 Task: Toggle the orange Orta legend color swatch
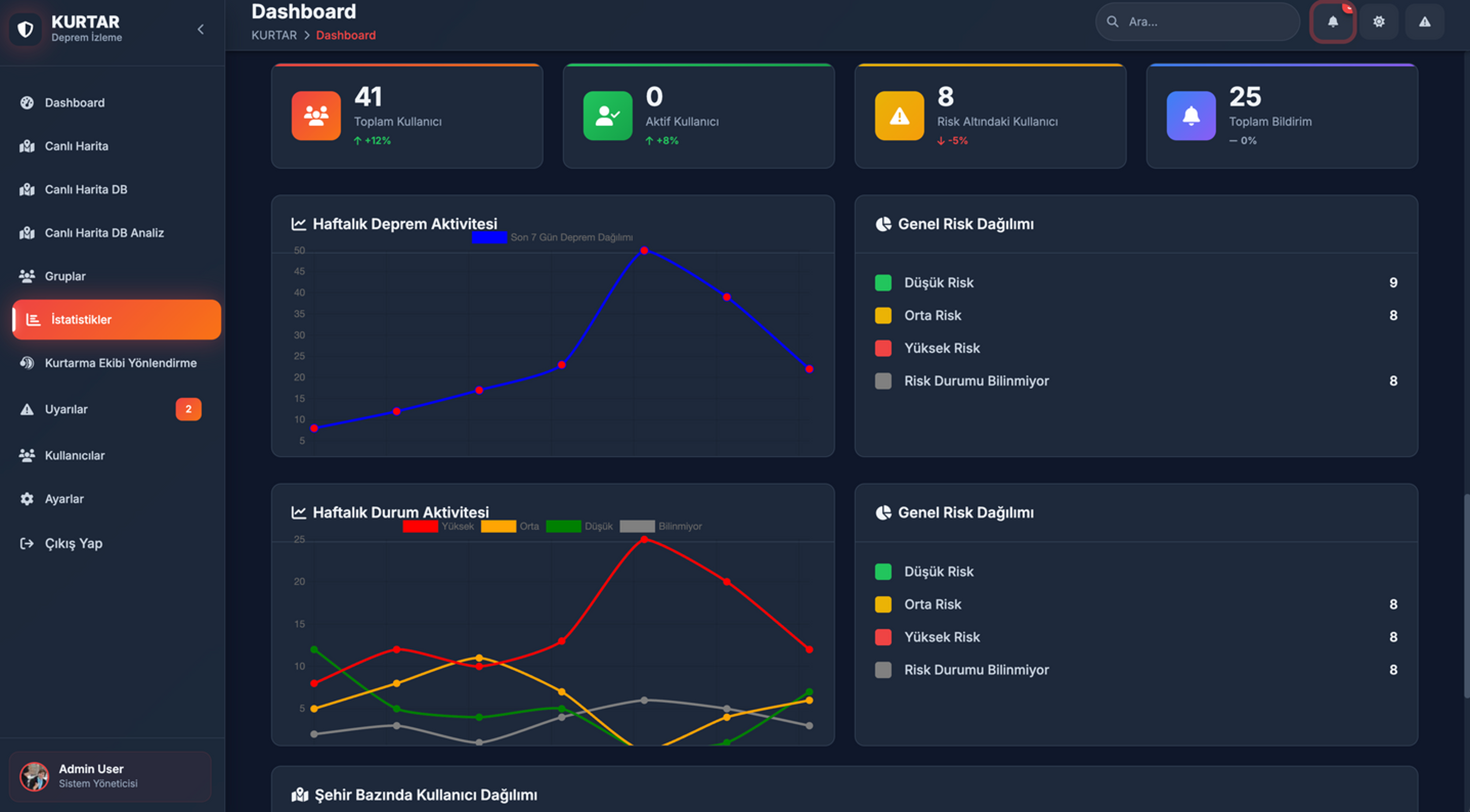[498, 526]
